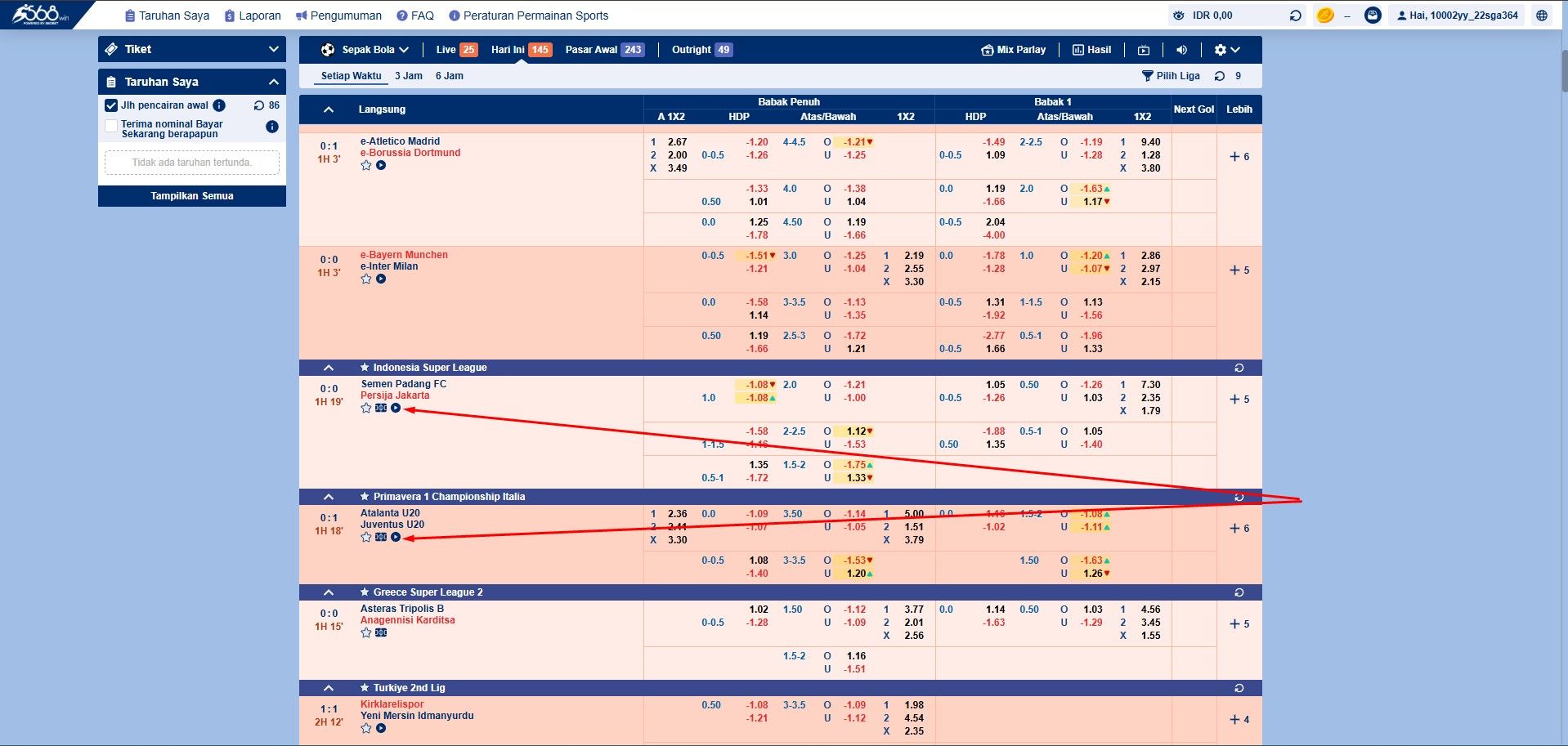Expand the Tiket panel
This screenshot has height=746, width=1568.
point(192,49)
